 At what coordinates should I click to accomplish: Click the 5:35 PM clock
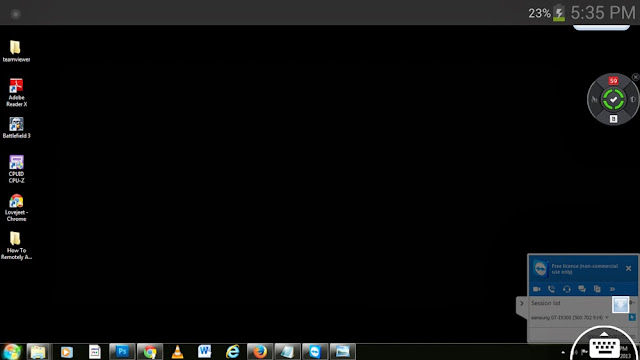coord(603,13)
